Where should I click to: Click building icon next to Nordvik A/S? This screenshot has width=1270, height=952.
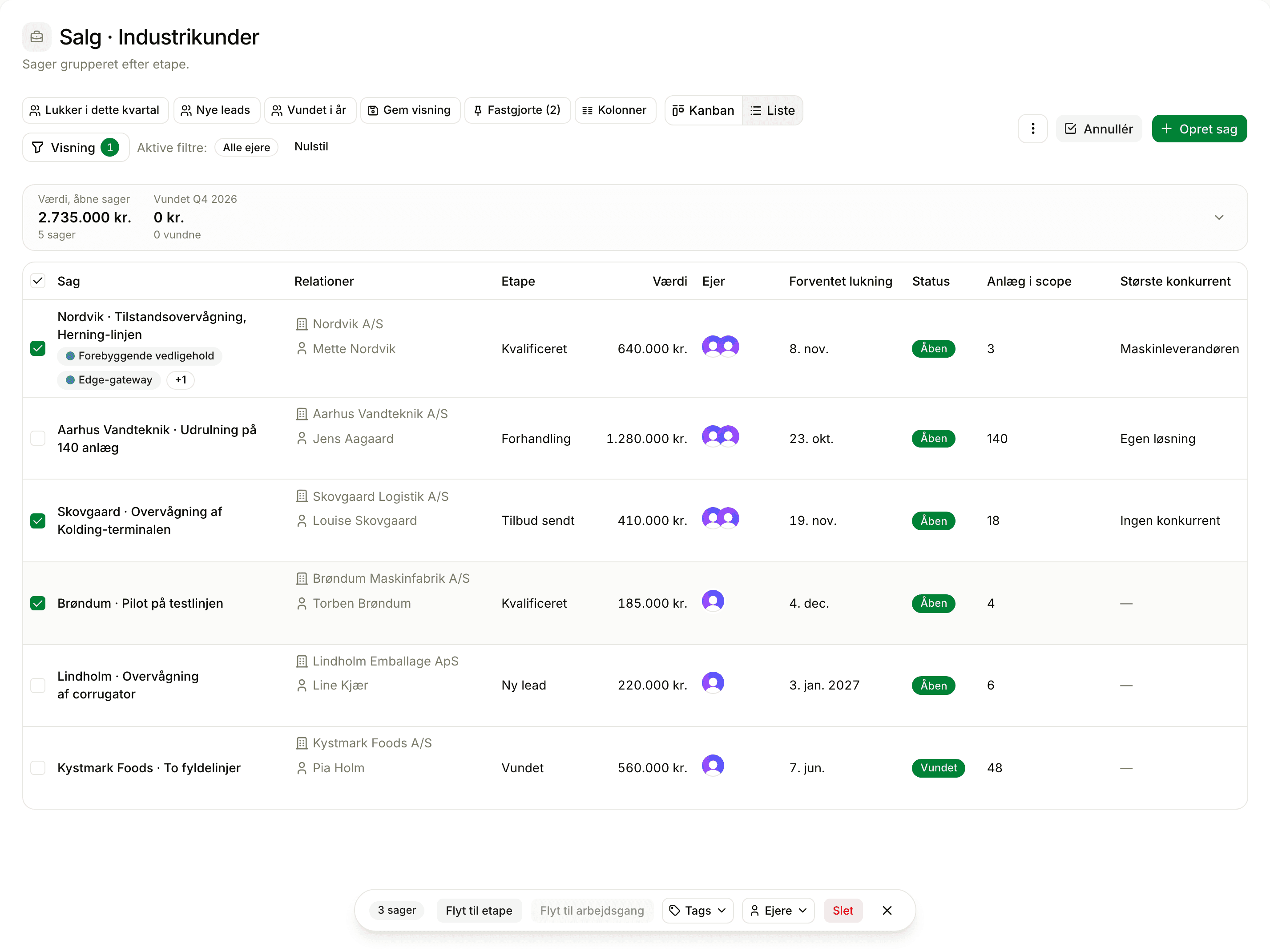302,324
